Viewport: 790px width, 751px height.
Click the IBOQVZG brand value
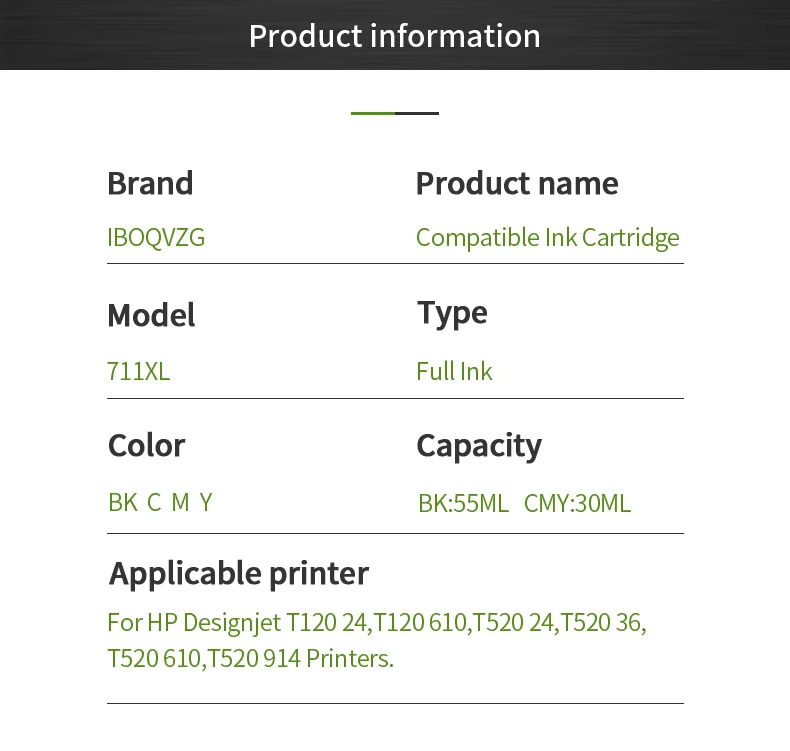coord(156,238)
